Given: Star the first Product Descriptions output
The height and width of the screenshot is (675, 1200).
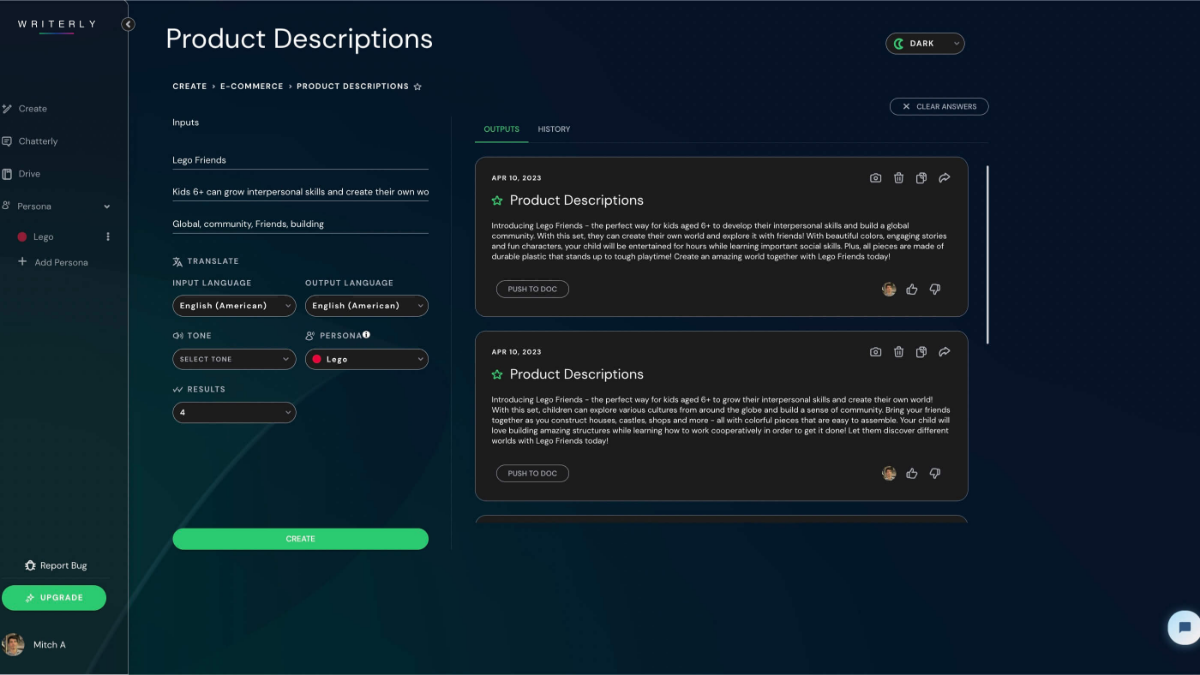Looking at the screenshot, I should [497, 200].
